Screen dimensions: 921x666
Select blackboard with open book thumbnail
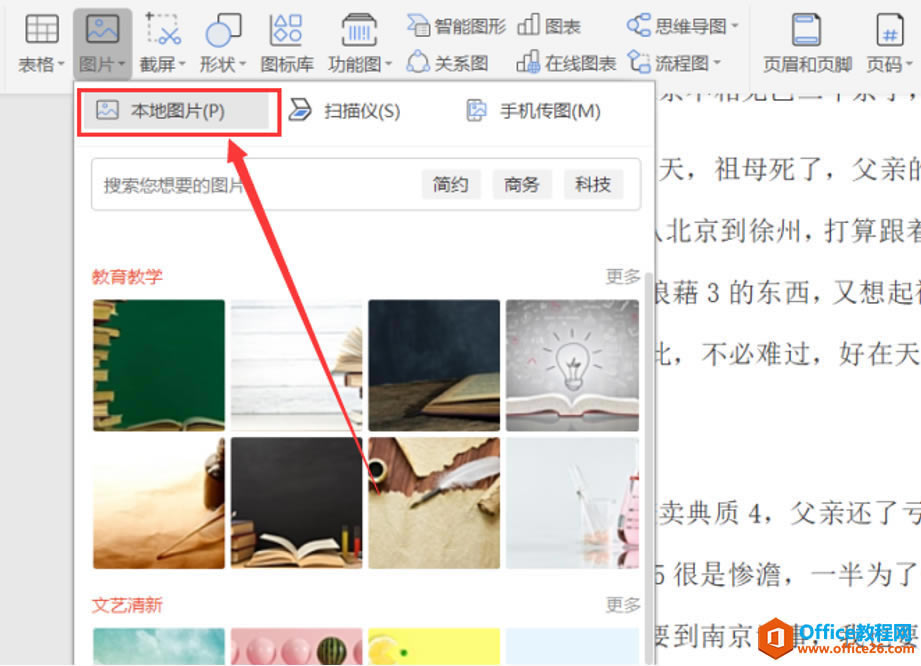tap(297, 503)
